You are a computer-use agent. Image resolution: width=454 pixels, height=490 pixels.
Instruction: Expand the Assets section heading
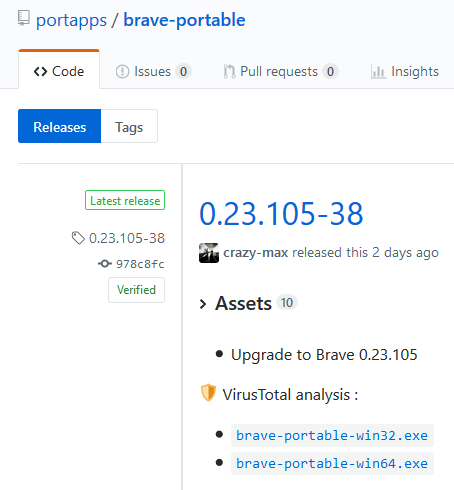244,303
